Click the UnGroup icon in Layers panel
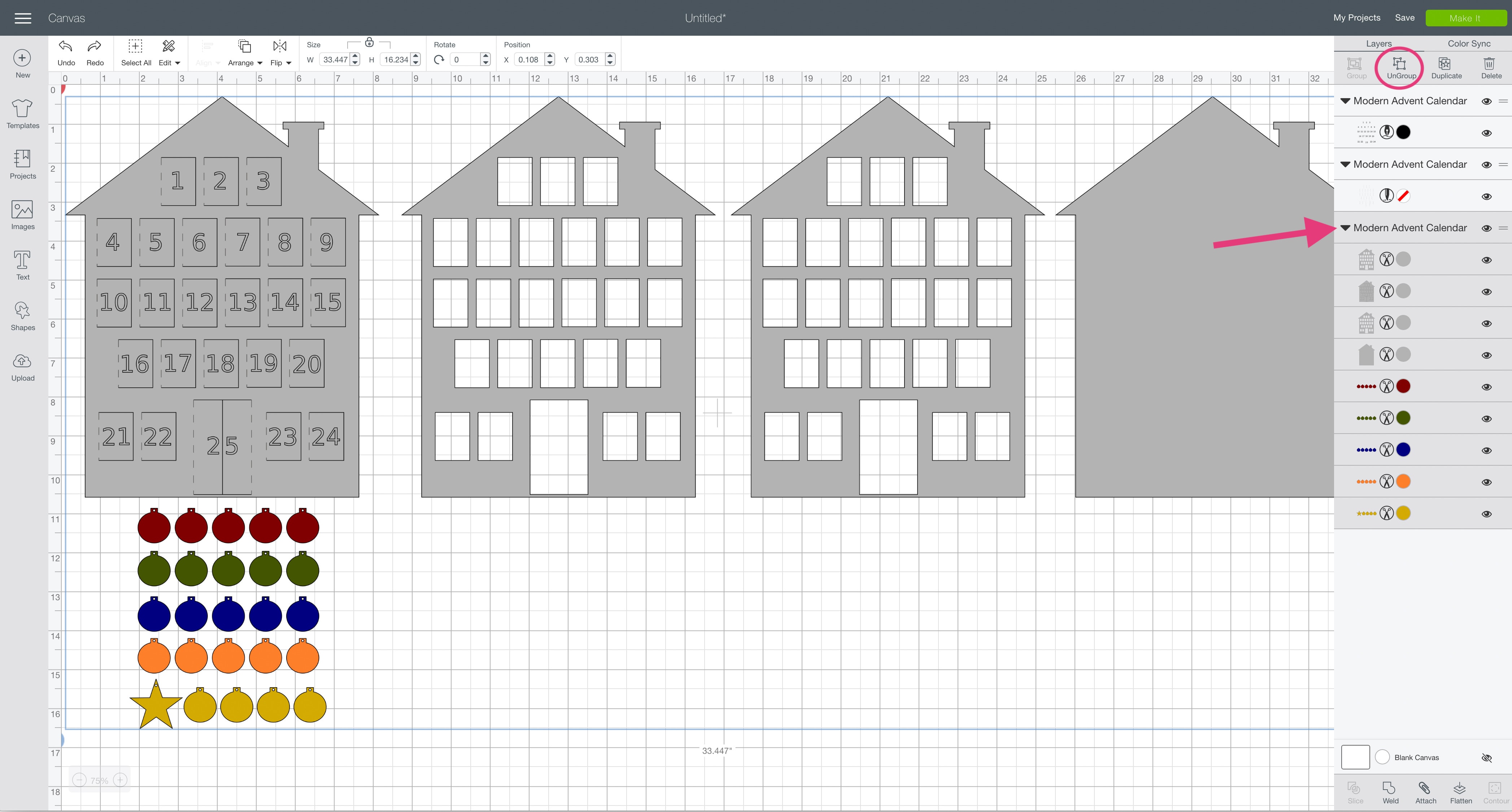This screenshot has height=812, width=1512. coord(1400,64)
